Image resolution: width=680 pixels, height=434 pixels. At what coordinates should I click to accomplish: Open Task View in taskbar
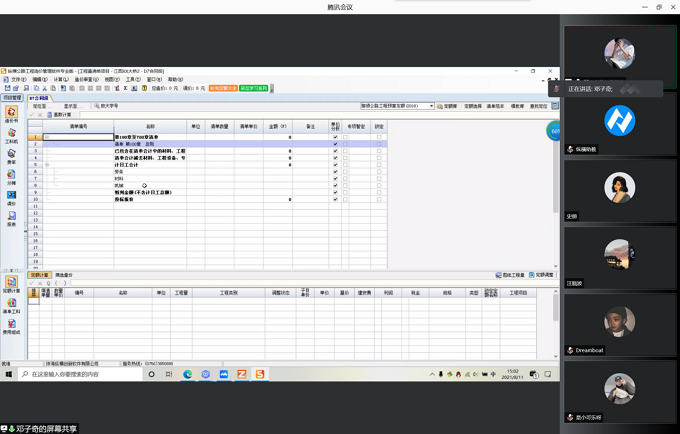click(x=169, y=374)
